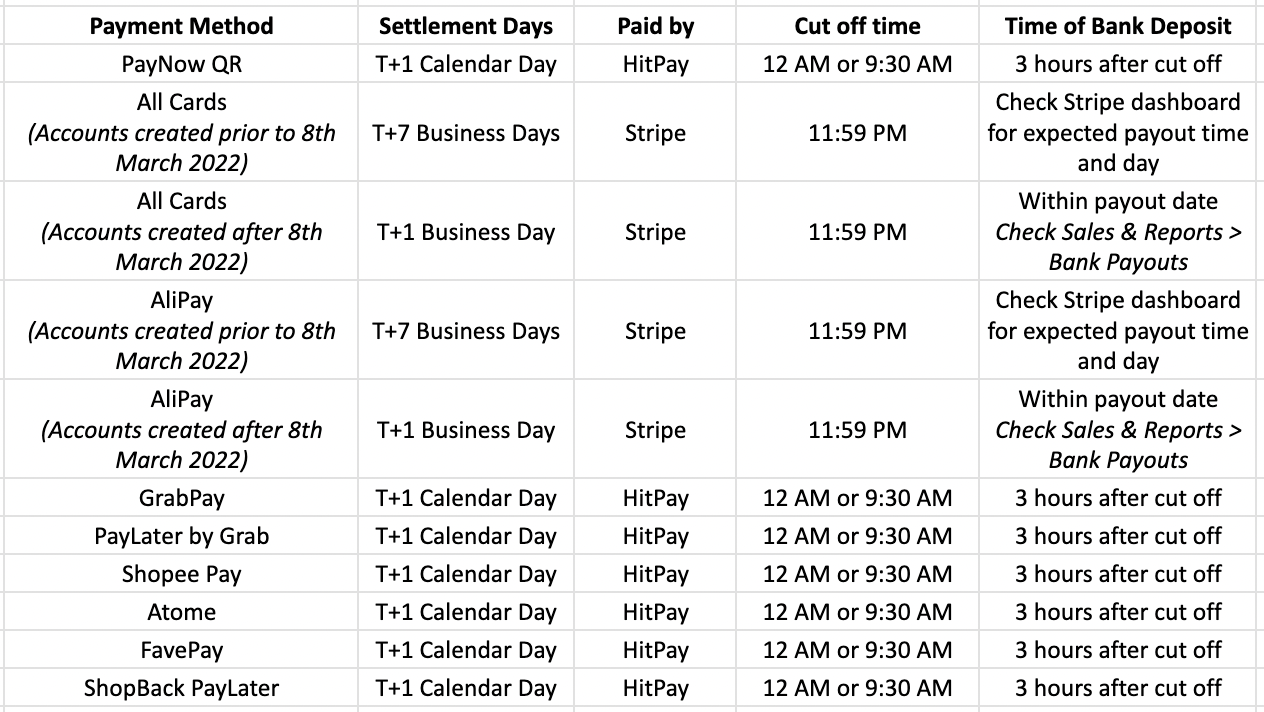
Task: Click the FavePay cell
Action: (x=181, y=650)
